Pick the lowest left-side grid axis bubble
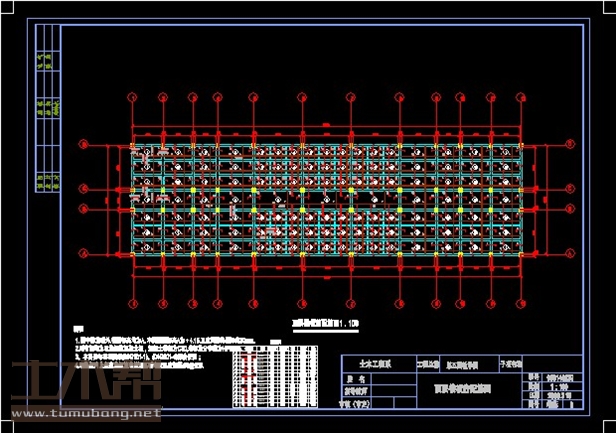 pyautogui.click(x=84, y=255)
